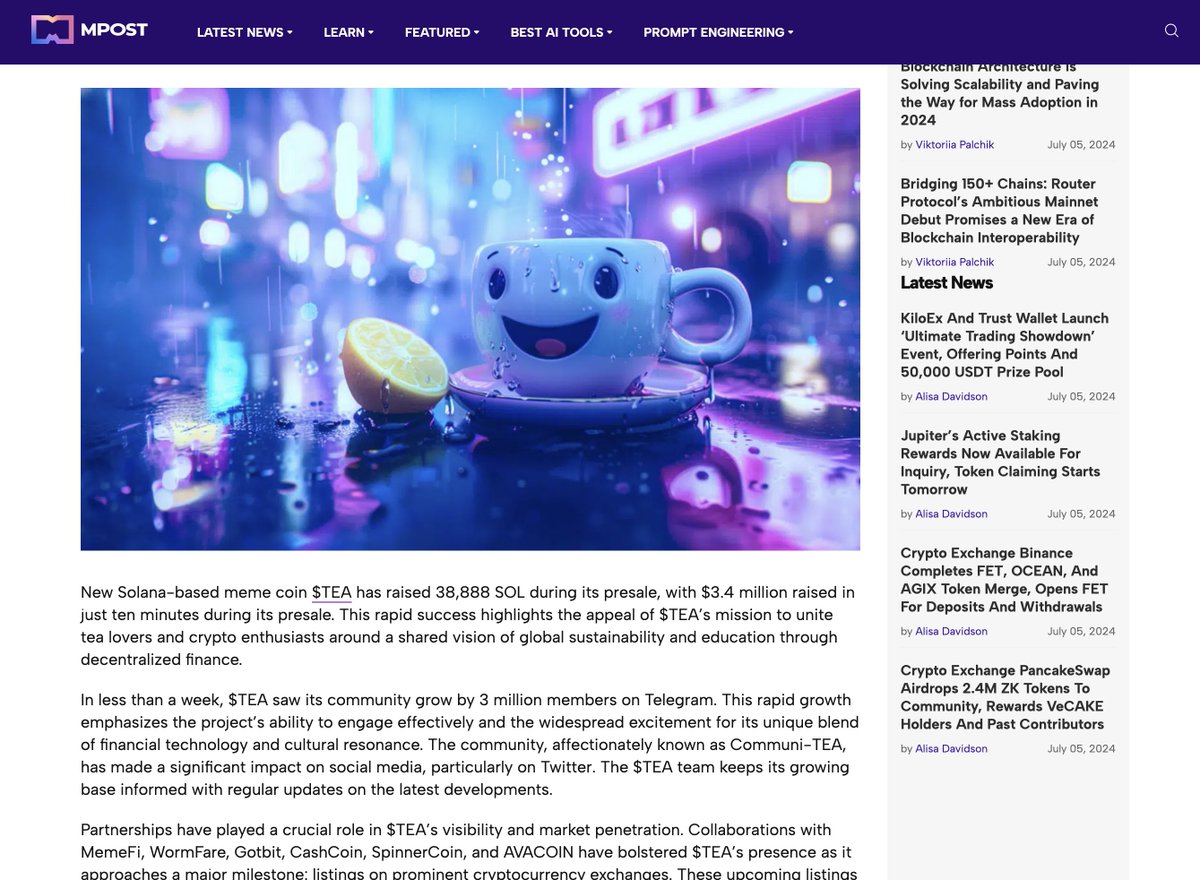Viewport: 1200px width, 880px height.
Task: Expand the Best AI Tools dropdown arrow
Action: click(610, 32)
